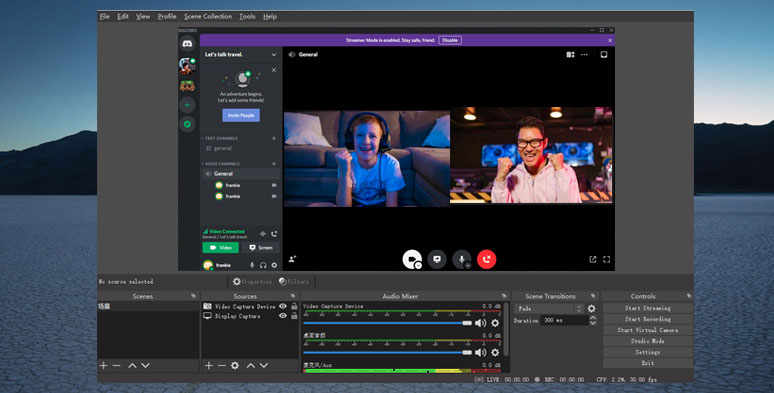This screenshot has width=774, height=393.
Task: Open the Fade transition dropdown
Action: (549, 309)
